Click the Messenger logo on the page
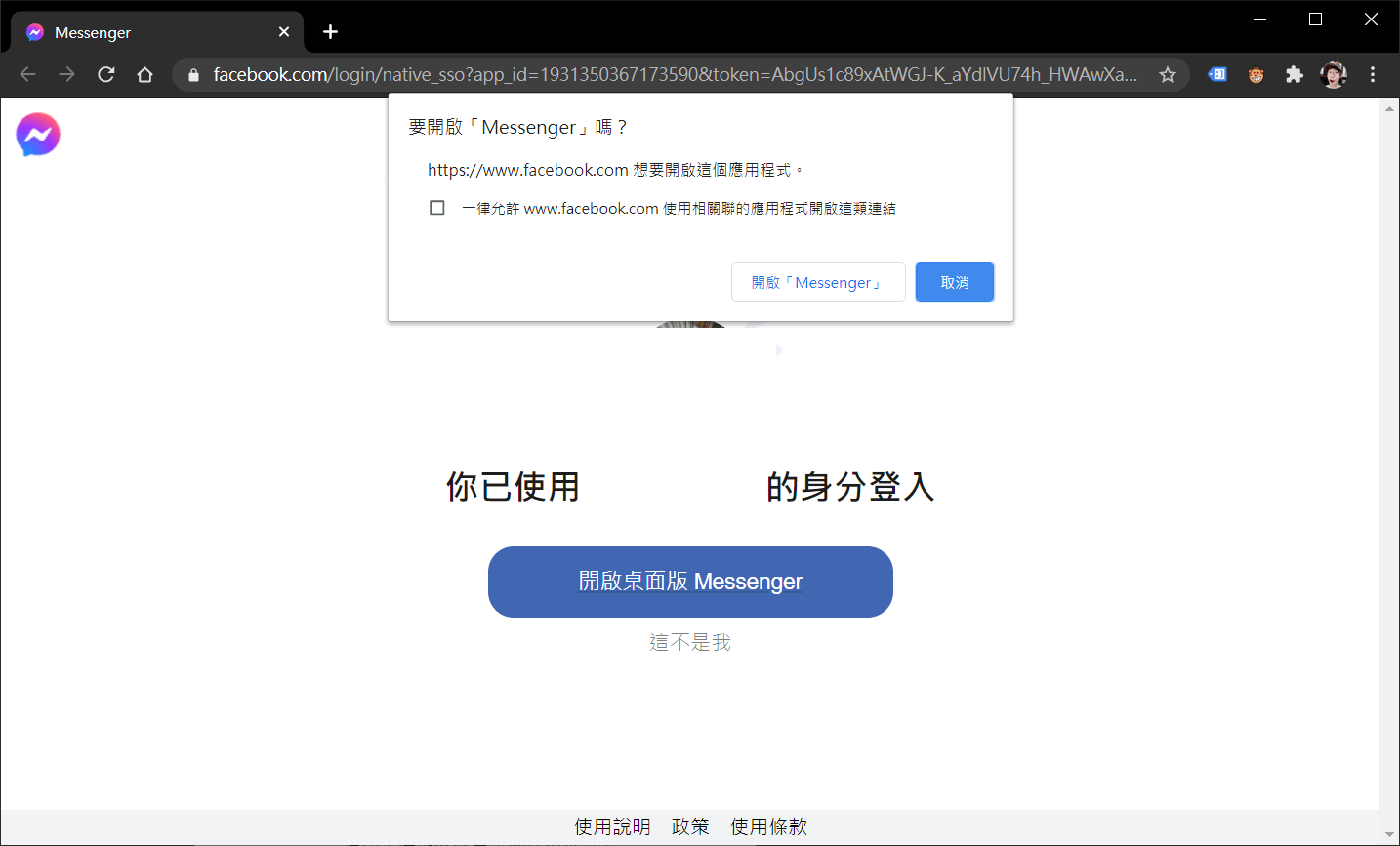Screen dimensions: 1400x846 coord(38,135)
